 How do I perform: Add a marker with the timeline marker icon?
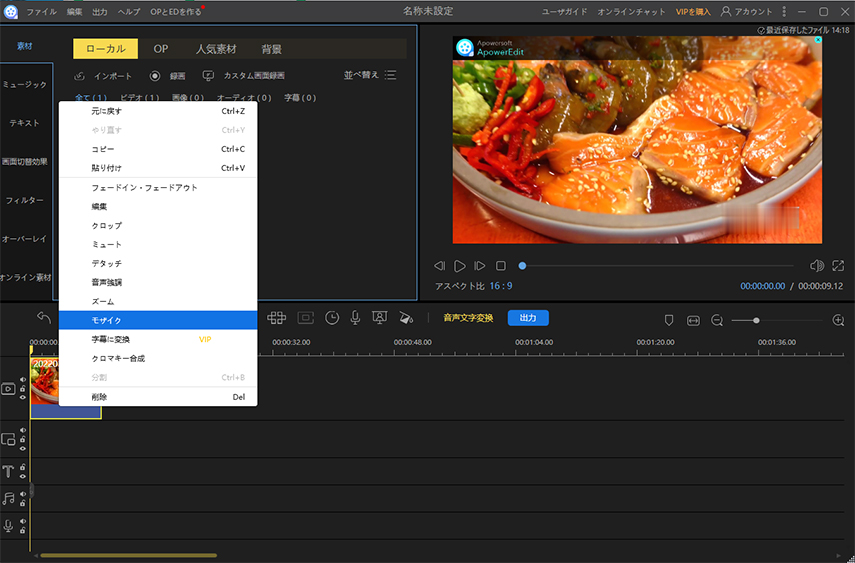coord(669,320)
